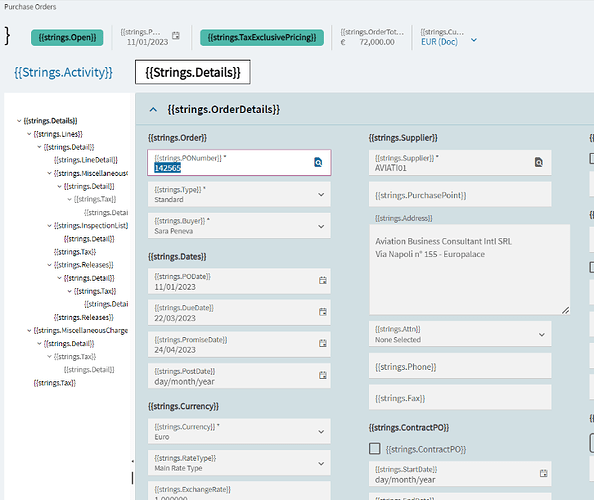Click the PurchasePoint input field

coord(460,195)
